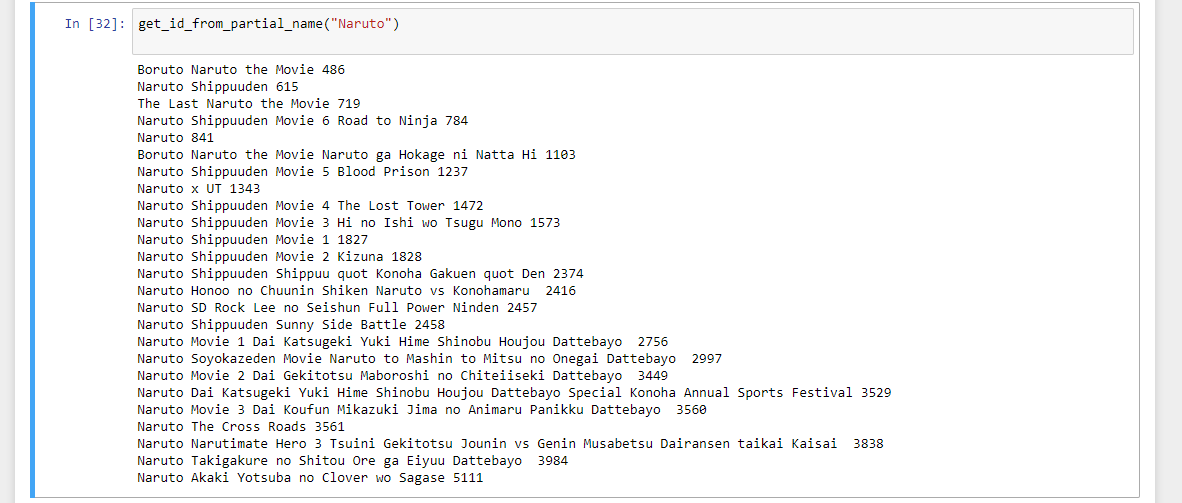This screenshot has width=1182, height=503.
Task: Click 'Naruto Takigakure no Shitou' line 3984
Action: point(353,460)
